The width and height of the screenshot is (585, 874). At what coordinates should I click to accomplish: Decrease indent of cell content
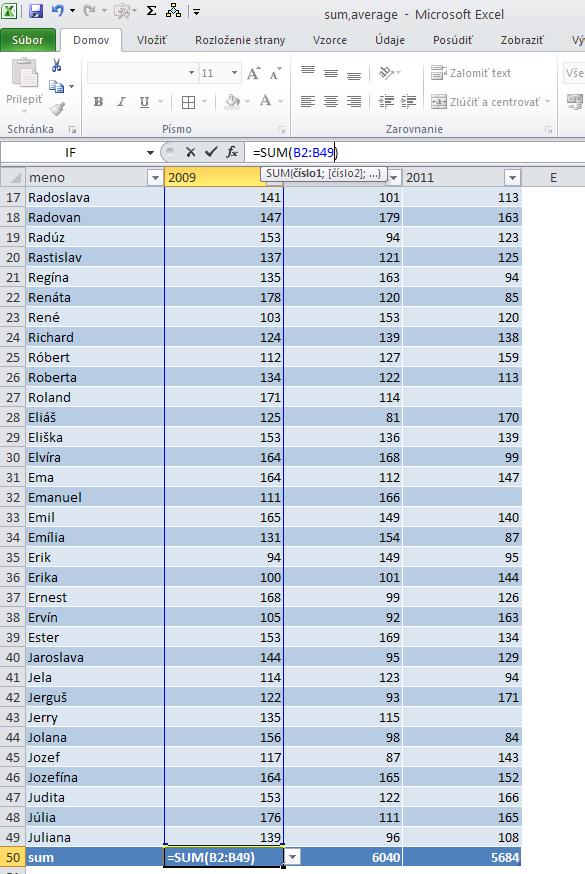click(386, 101)
